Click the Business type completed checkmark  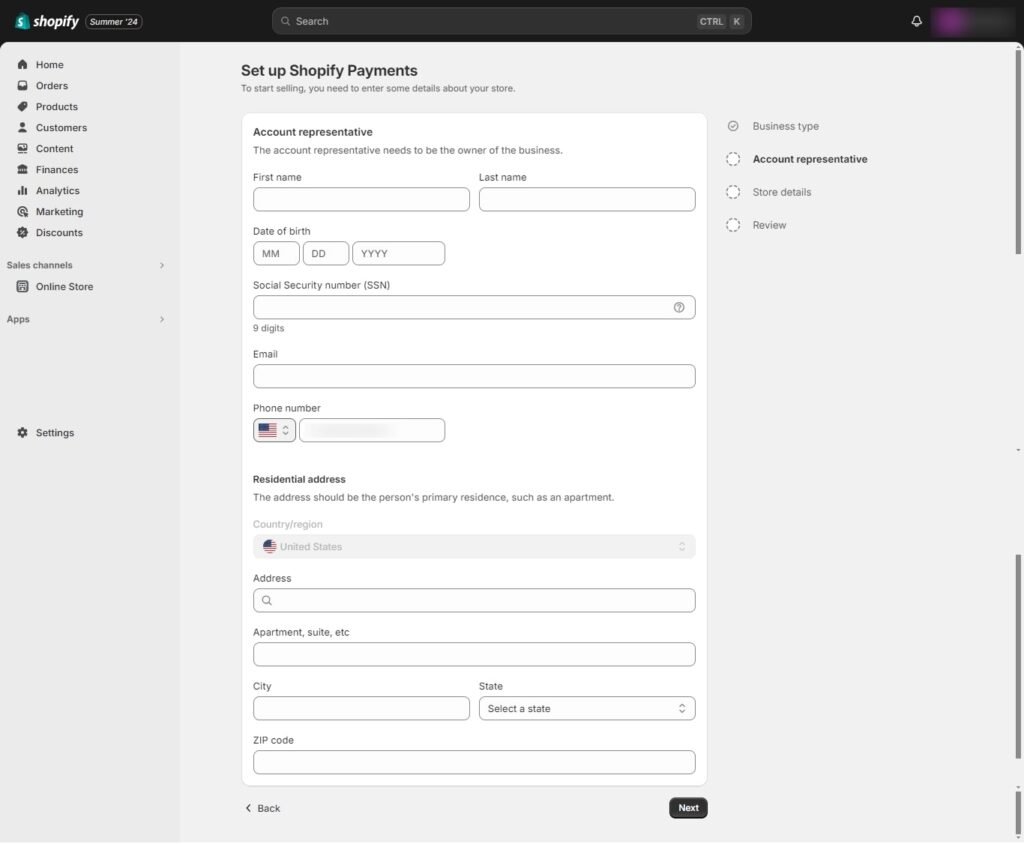click(733, 126)
